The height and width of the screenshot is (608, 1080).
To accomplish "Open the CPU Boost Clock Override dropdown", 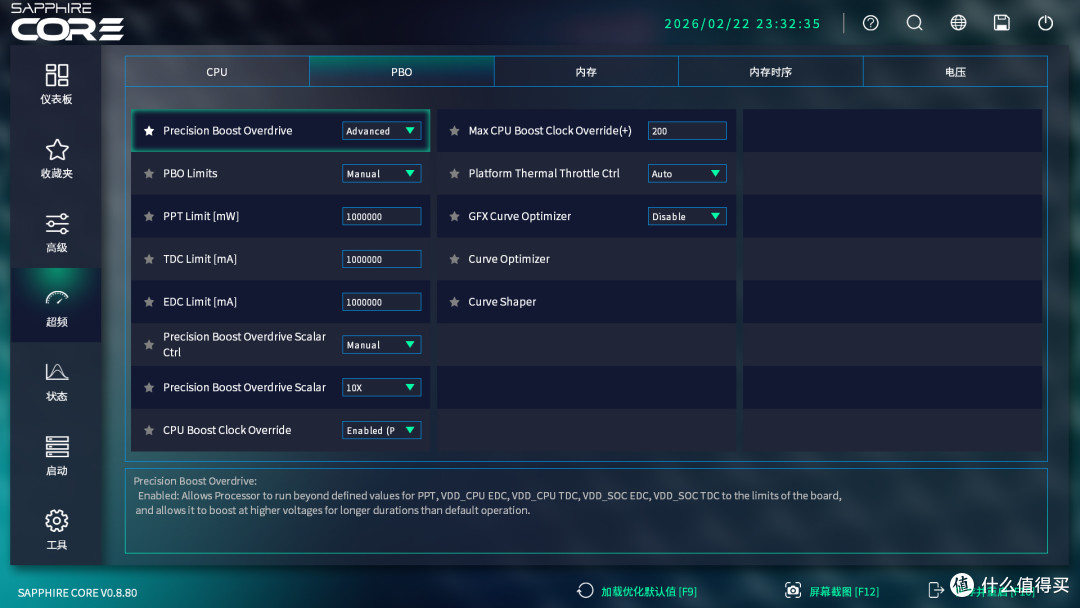I will click(382, 430).
